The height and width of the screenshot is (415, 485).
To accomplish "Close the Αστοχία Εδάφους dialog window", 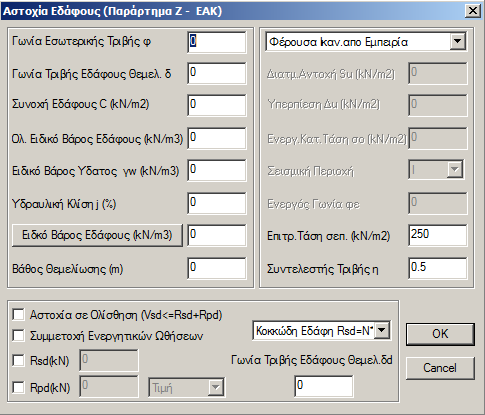I will click(473, 11).
